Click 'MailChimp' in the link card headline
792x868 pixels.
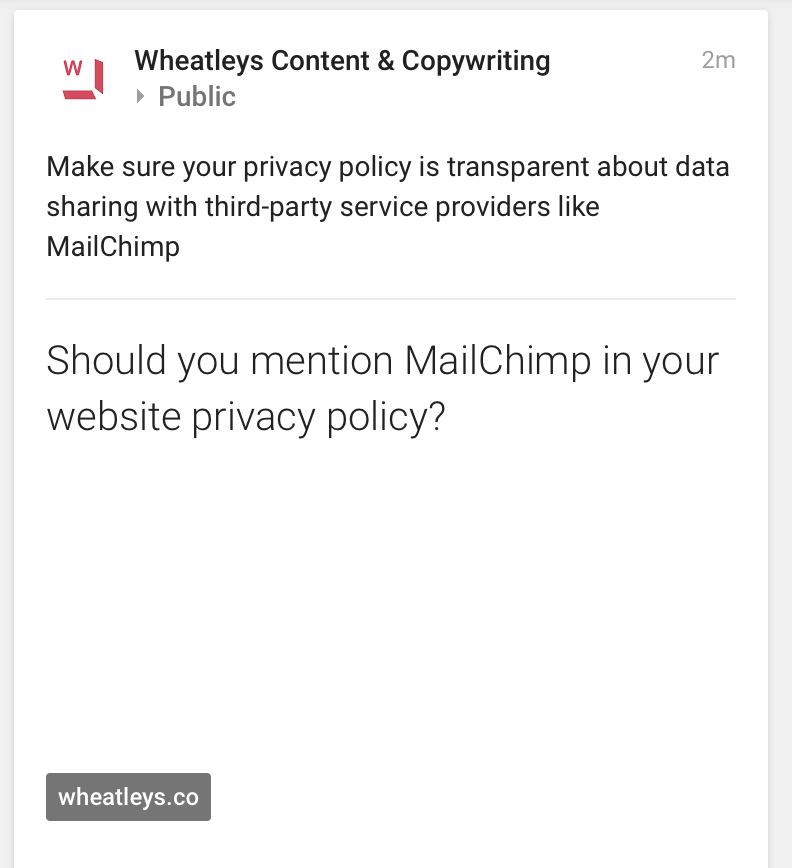coord(498,360)
